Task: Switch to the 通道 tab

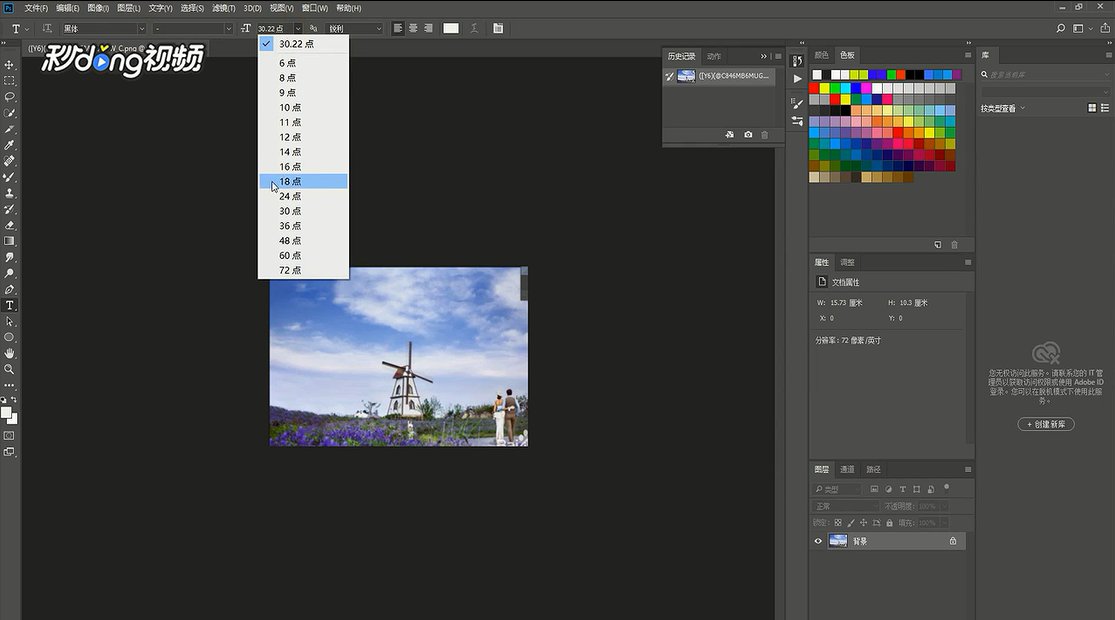Action: tap(847, 469)
